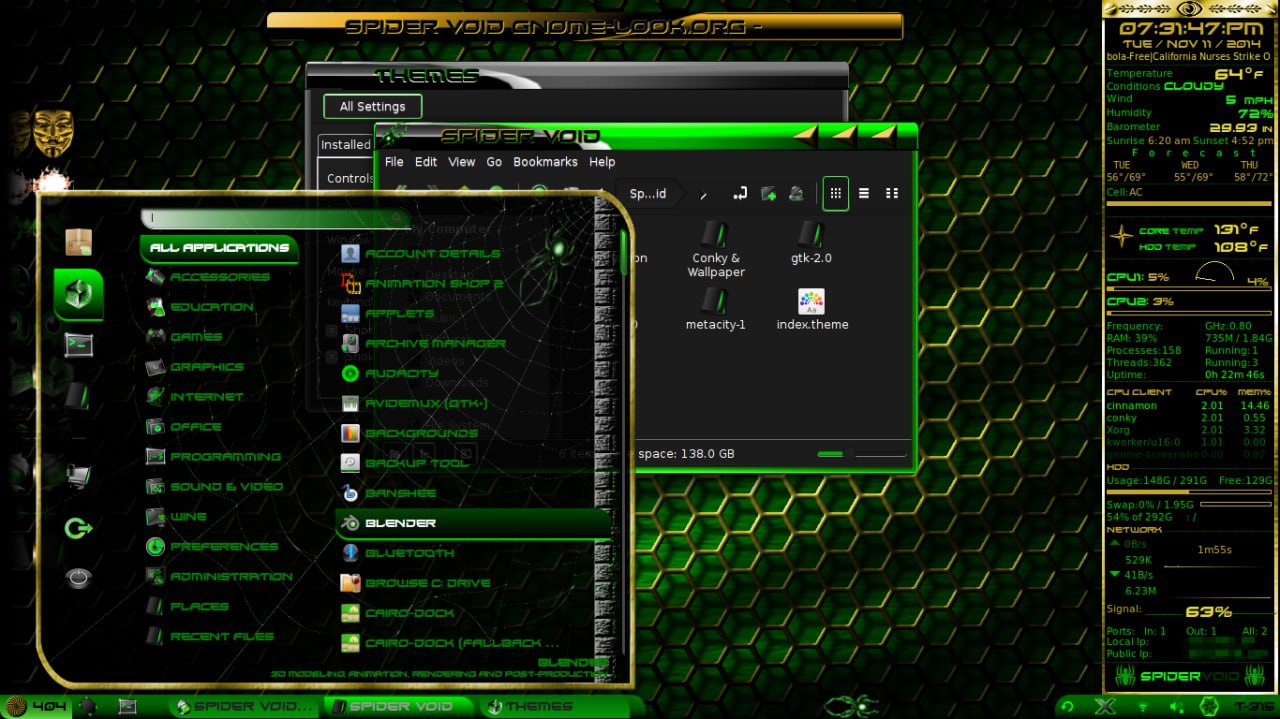Open the metacity-1 folder
This screenshot has height=719, width=1280.
click(x=715, y=309)
